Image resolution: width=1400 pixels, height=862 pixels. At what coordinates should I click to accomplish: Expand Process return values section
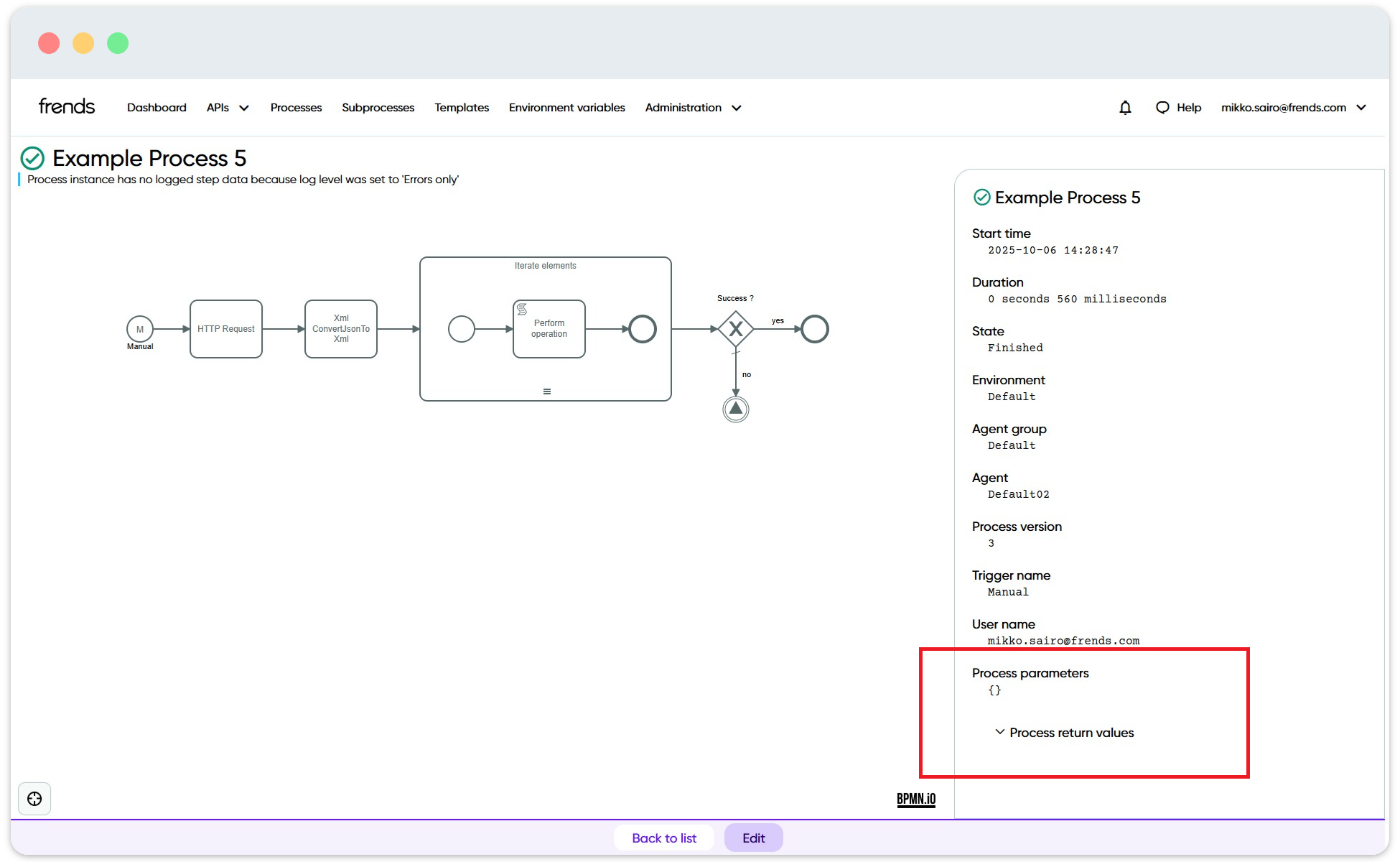(x=1063, y=733)
